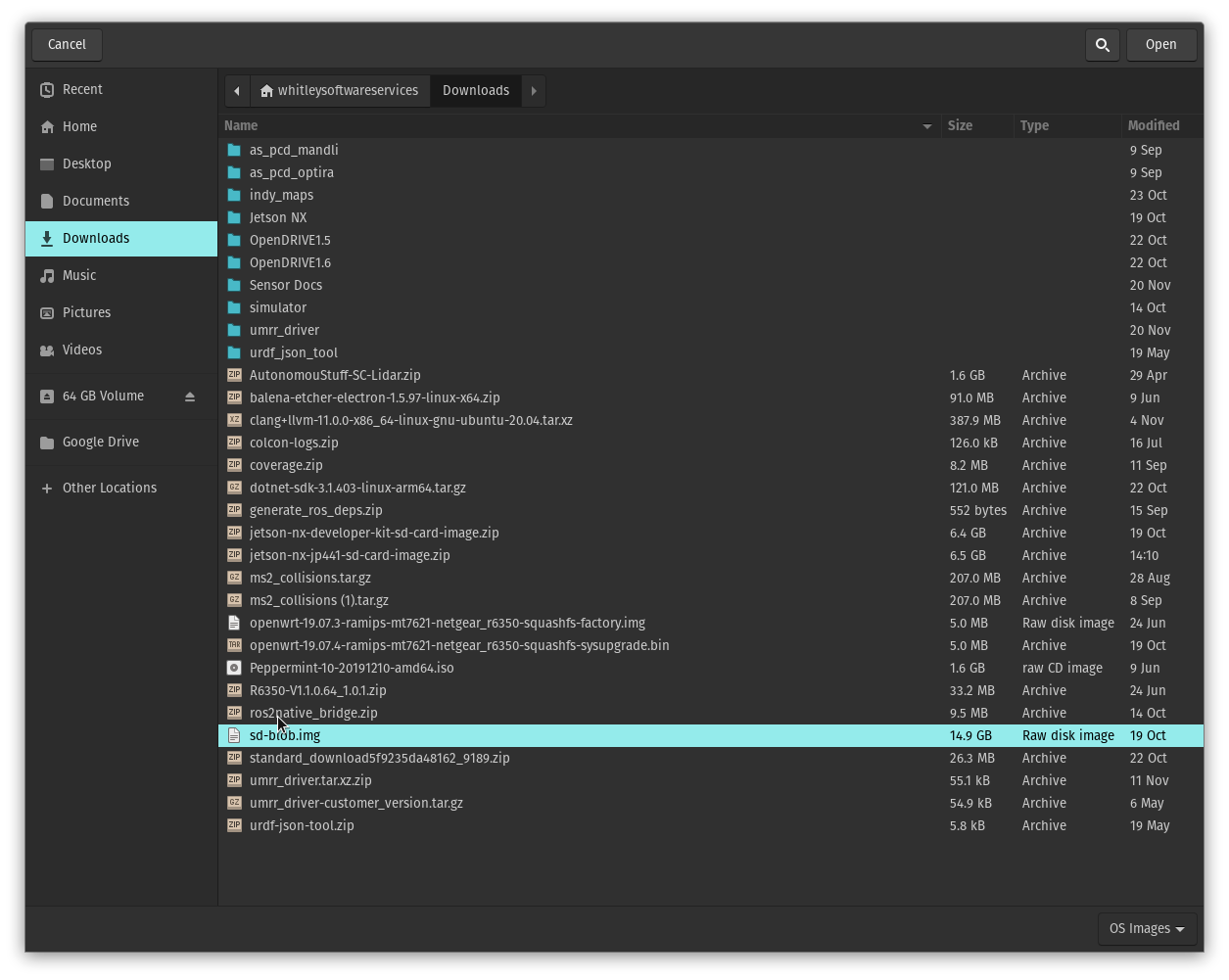Select ms2_collisions.tar.gz file
Image resolution: width=1229 pixels, height=980 pixels.
tap(711, 578)
